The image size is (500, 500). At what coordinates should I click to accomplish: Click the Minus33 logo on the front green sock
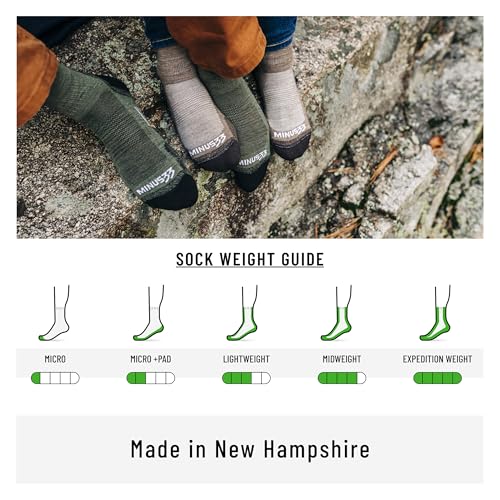coord(155,182)
